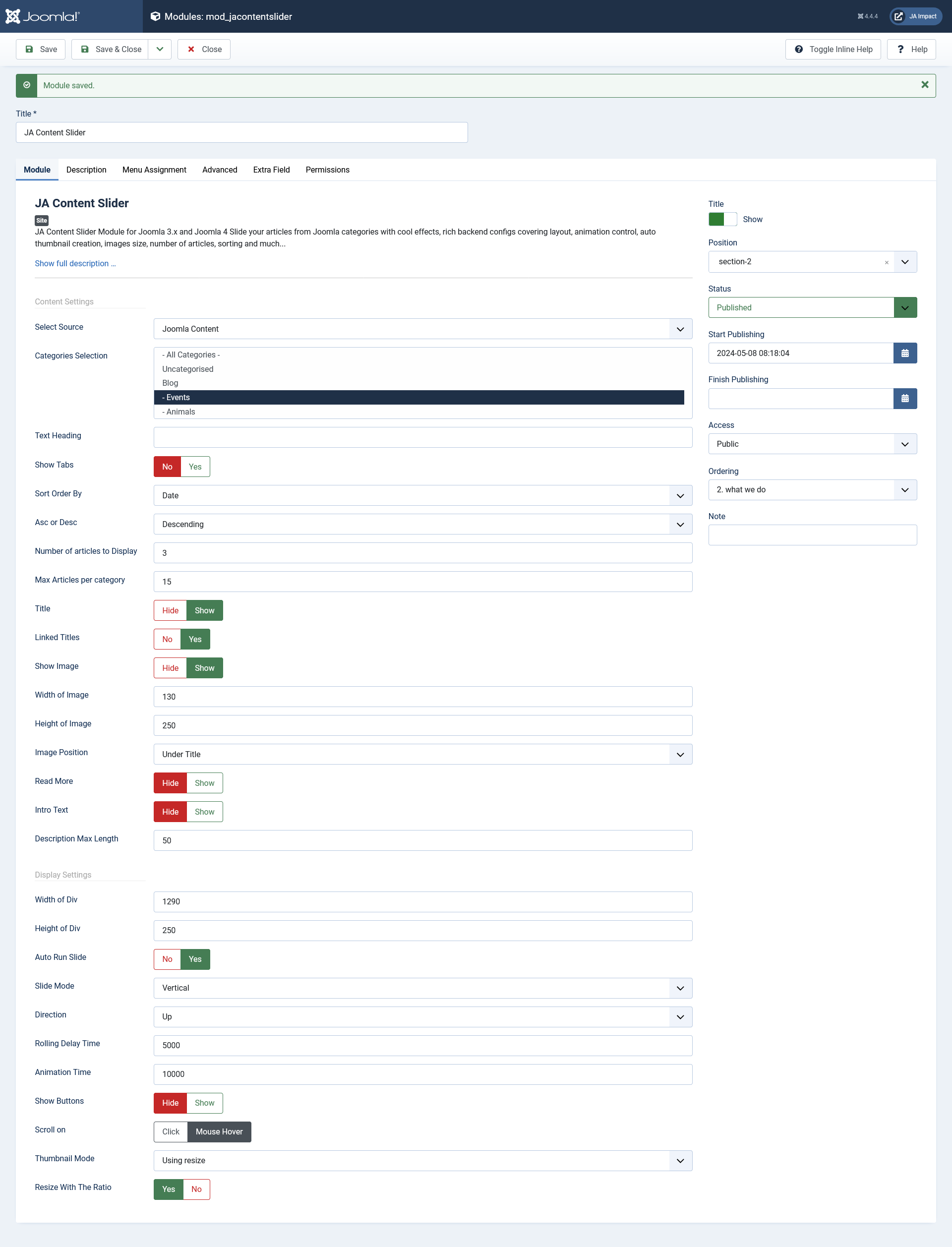Image resolution: width=952 pixels, height=1247 pixels.
Task: Open the Slide Mode dropdown
Action: tap(422, 988)
